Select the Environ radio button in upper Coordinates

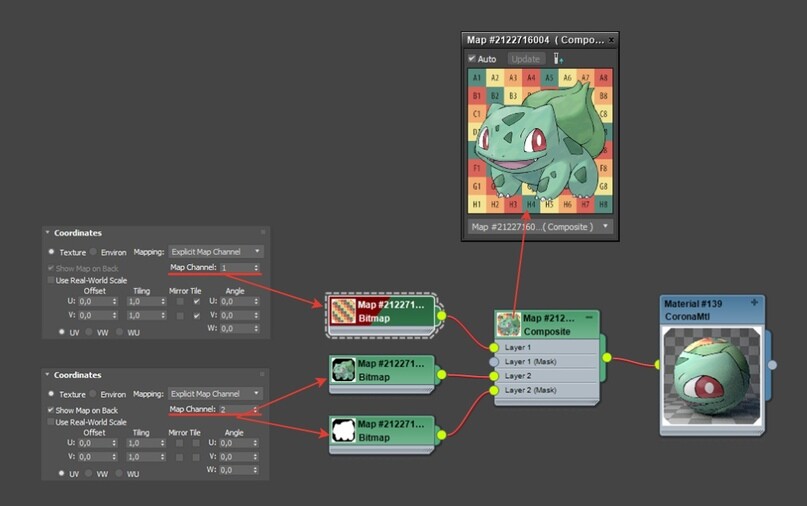click(93, 252)
